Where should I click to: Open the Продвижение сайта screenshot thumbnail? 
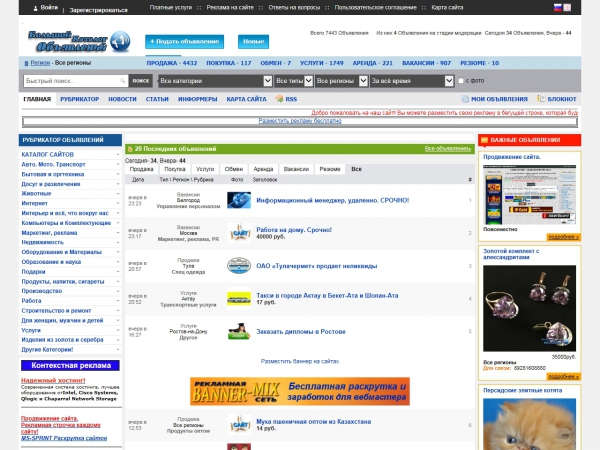[529, 195]
